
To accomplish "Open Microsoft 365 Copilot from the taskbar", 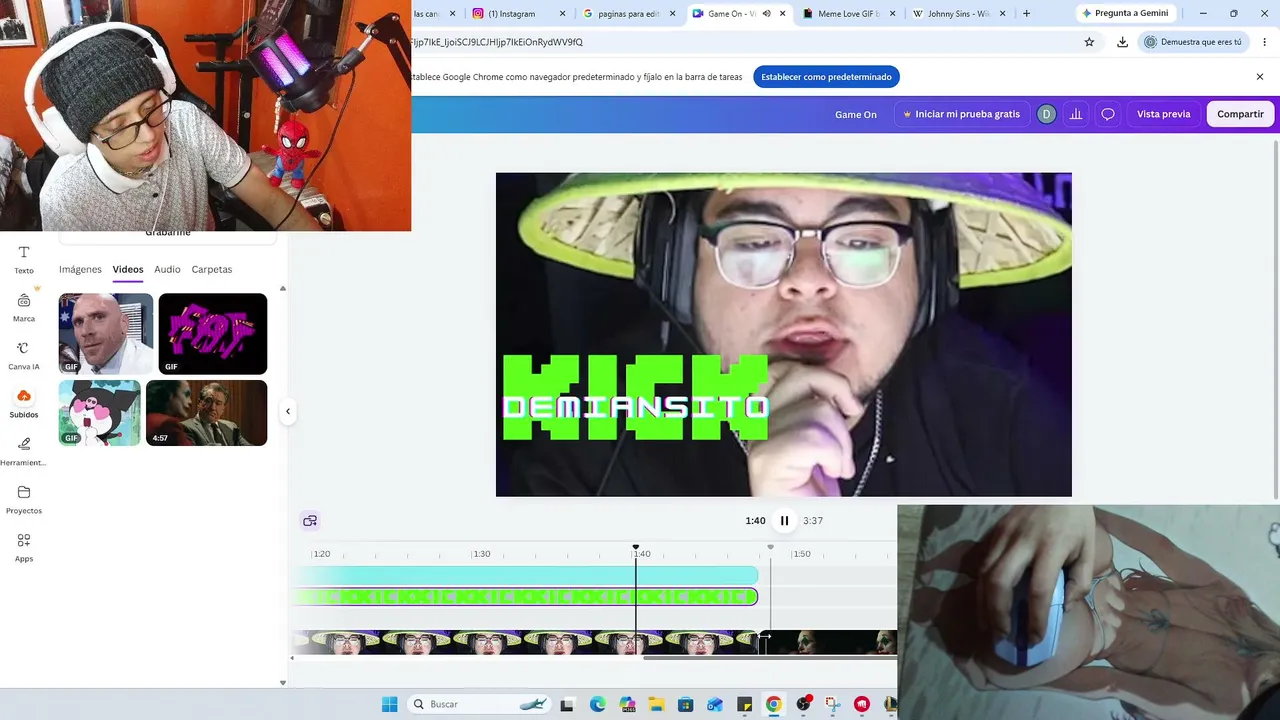I will pos(627,704).
